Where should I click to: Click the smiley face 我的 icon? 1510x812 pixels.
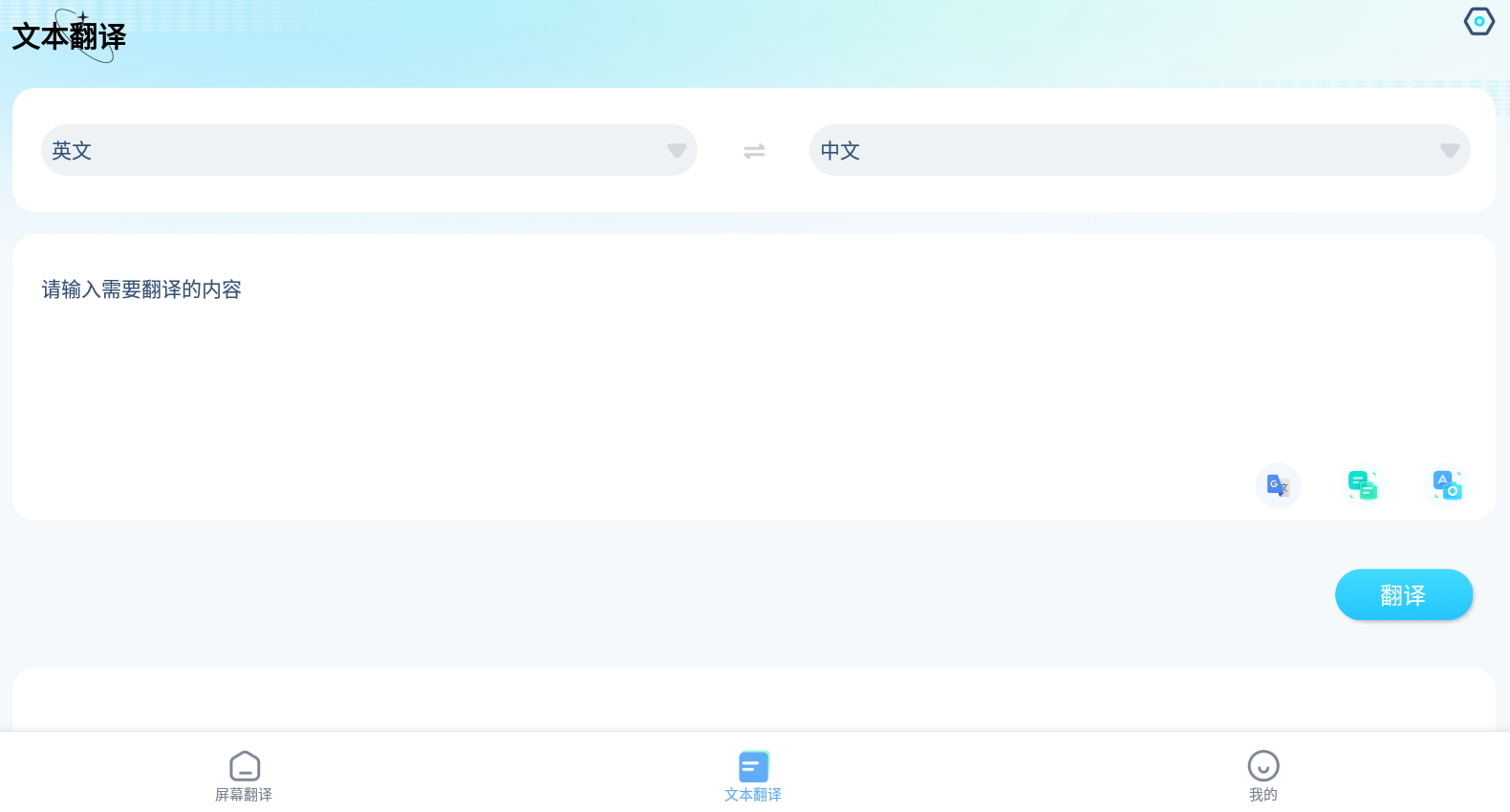tap(1262, 765)
